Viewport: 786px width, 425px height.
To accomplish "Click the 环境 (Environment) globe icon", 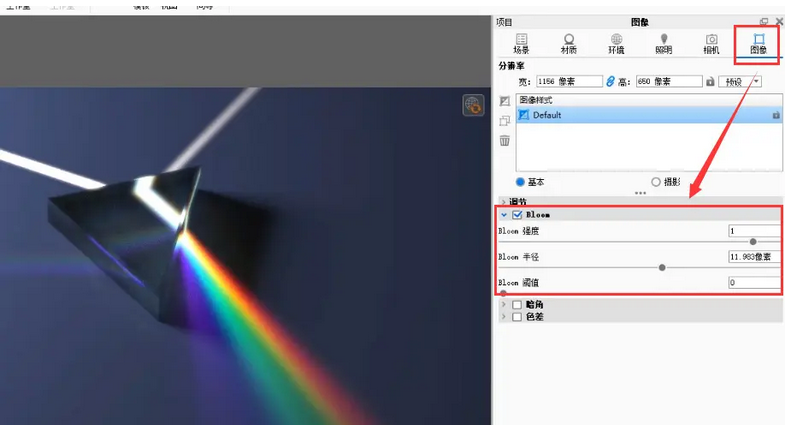I will click(616, 43).
